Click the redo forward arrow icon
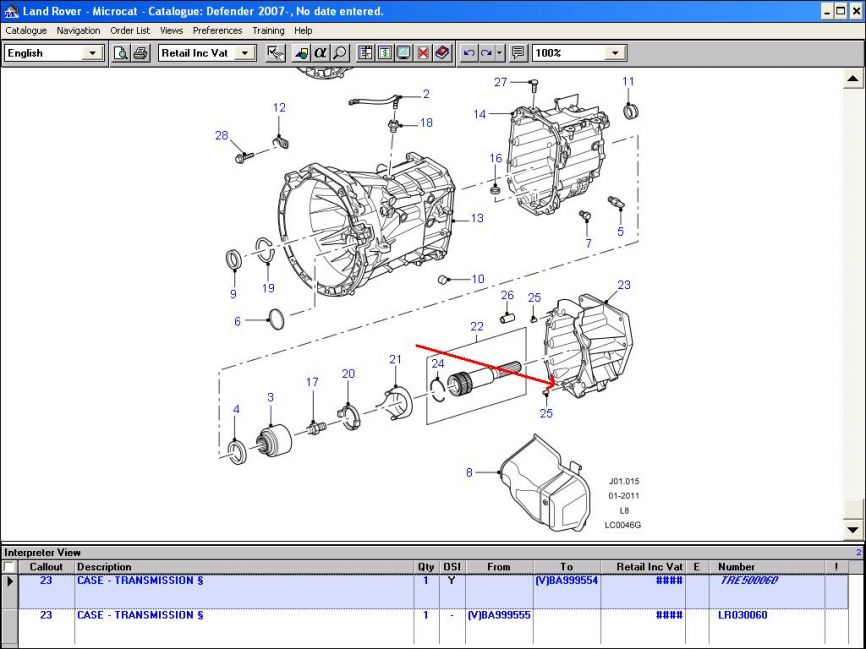This screenshot has height=649, width=866. click(487, 53)
